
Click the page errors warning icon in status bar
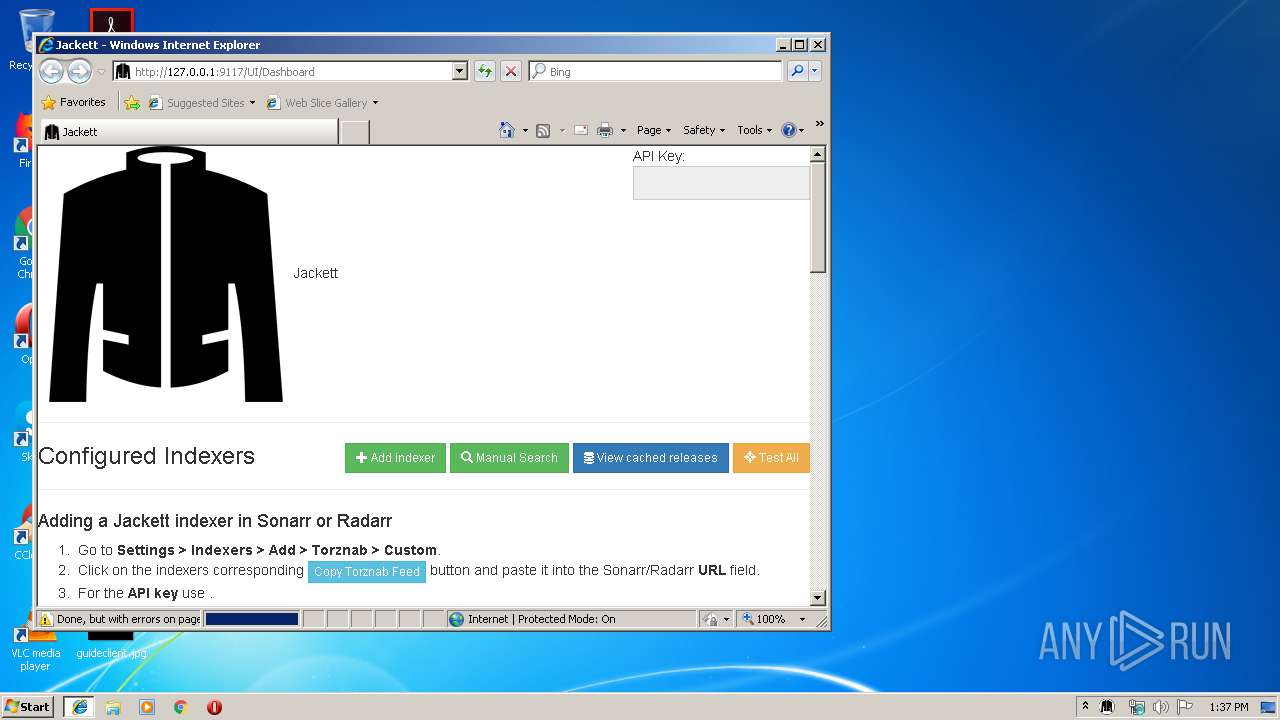[46, 619]
